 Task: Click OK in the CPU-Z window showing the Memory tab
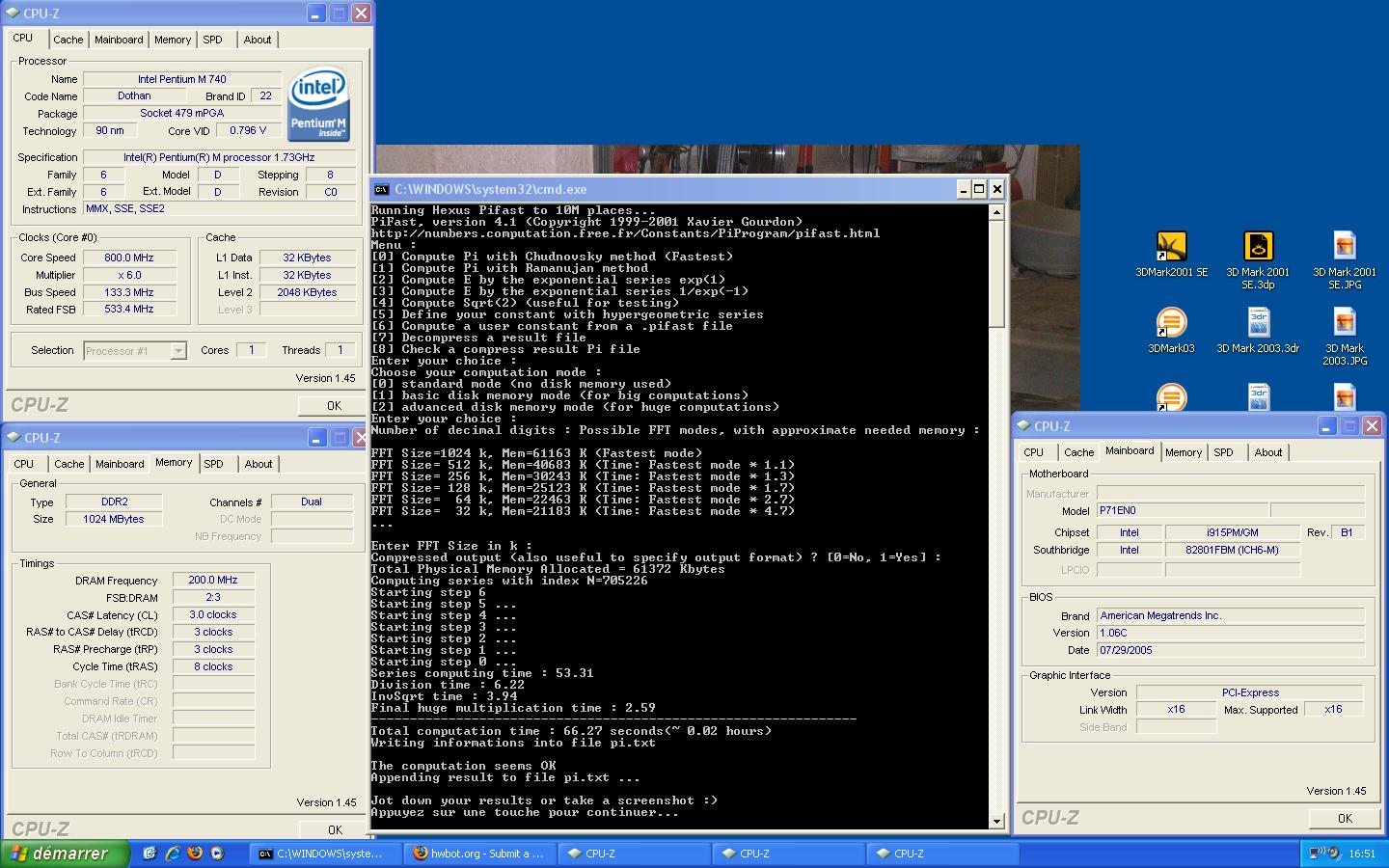click(x=334, y=829)
